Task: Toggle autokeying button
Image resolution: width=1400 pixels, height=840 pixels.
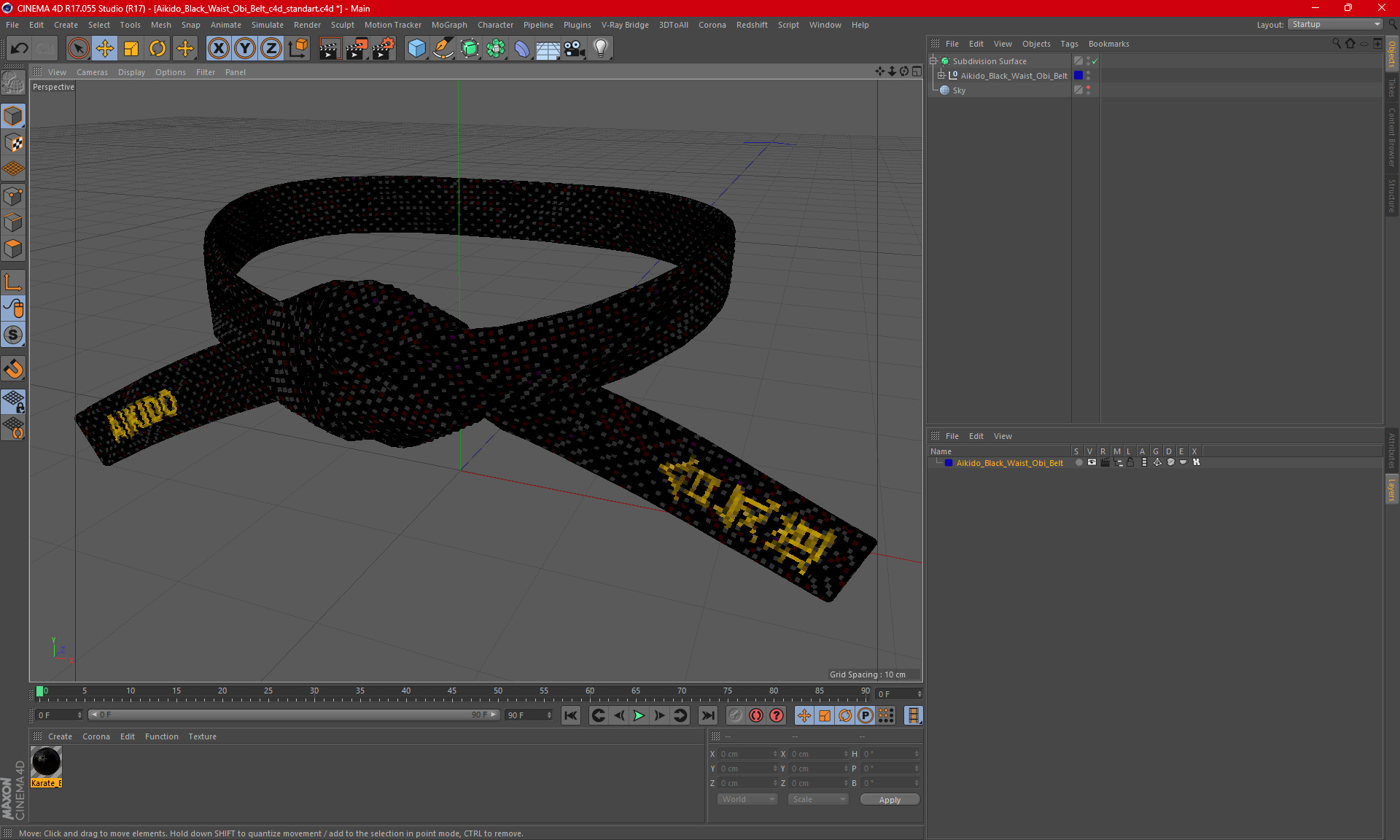Action: pyautogui.click(x=756, y=715)
